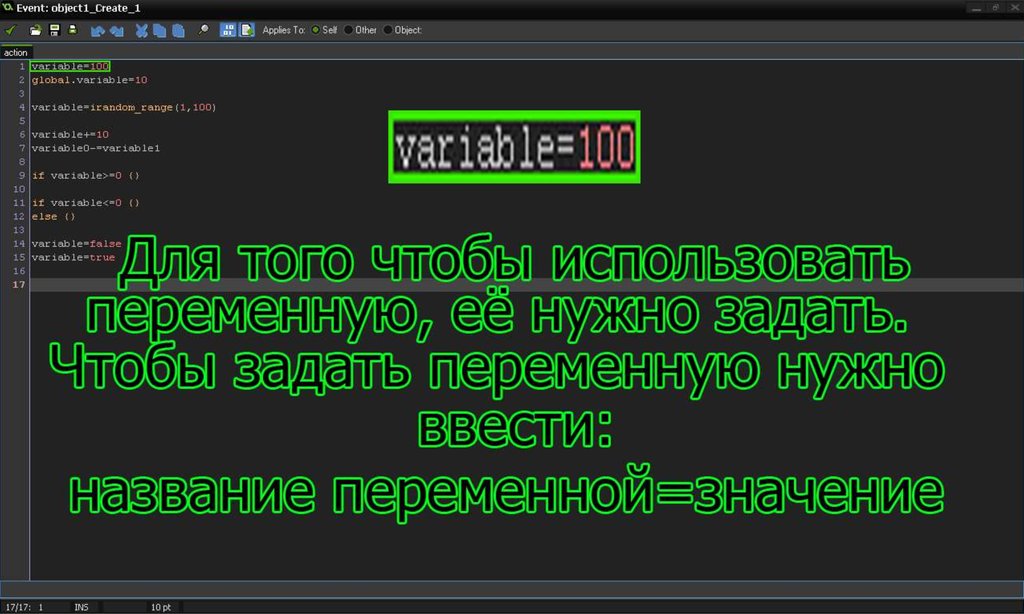Select the Object radio option
The width and height of the screenshot is (1024, 614).
[388, 30]
